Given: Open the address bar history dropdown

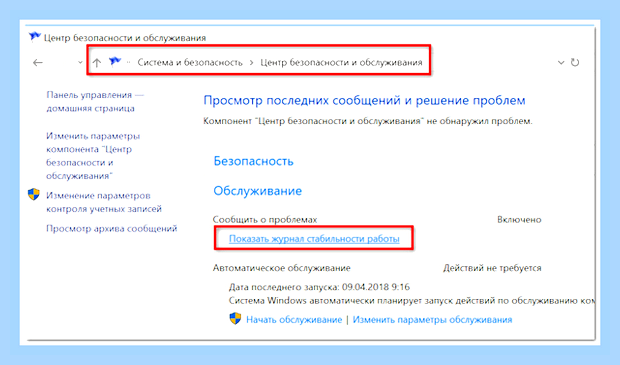Looking at the screenshot, I should [x=561, y=62].
